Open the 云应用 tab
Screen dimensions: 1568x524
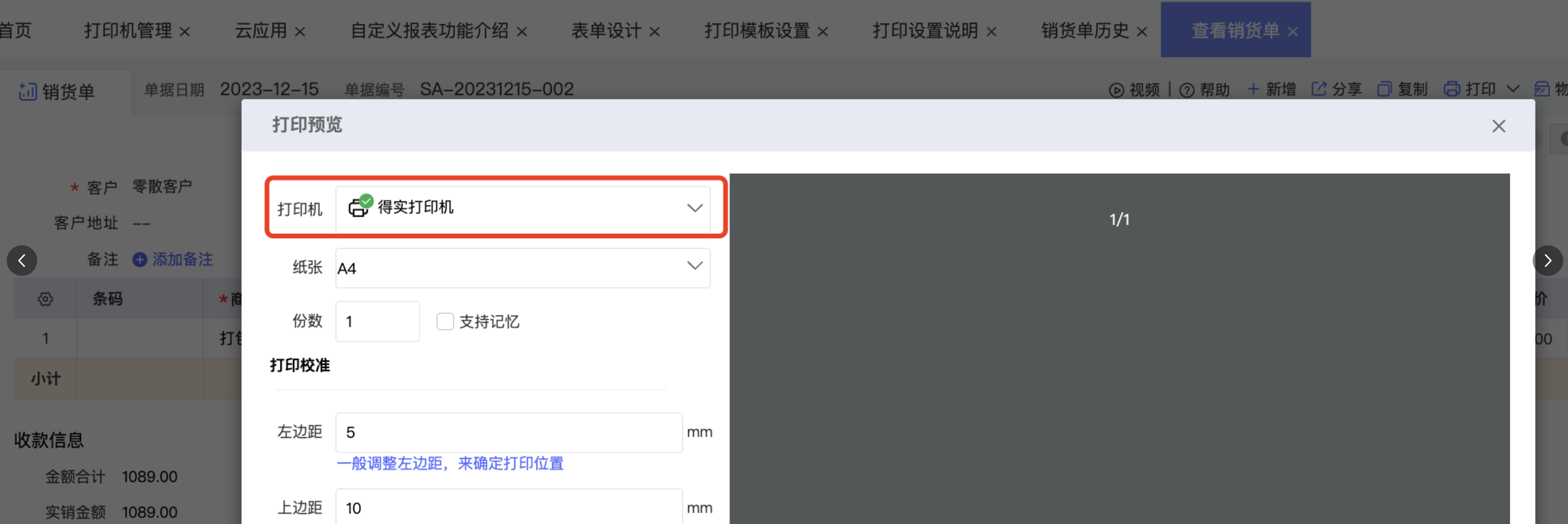point(261,31)
